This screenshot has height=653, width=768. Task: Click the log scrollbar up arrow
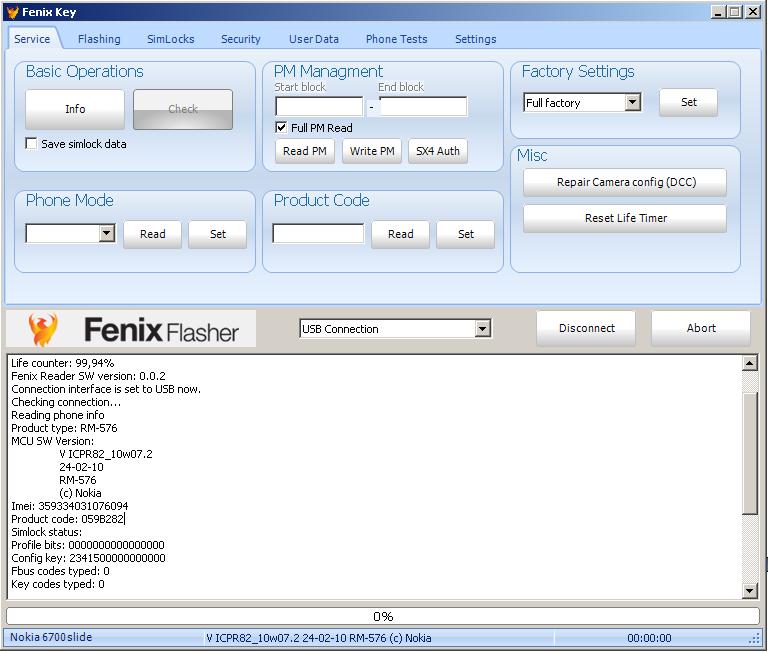coord(749,363)
